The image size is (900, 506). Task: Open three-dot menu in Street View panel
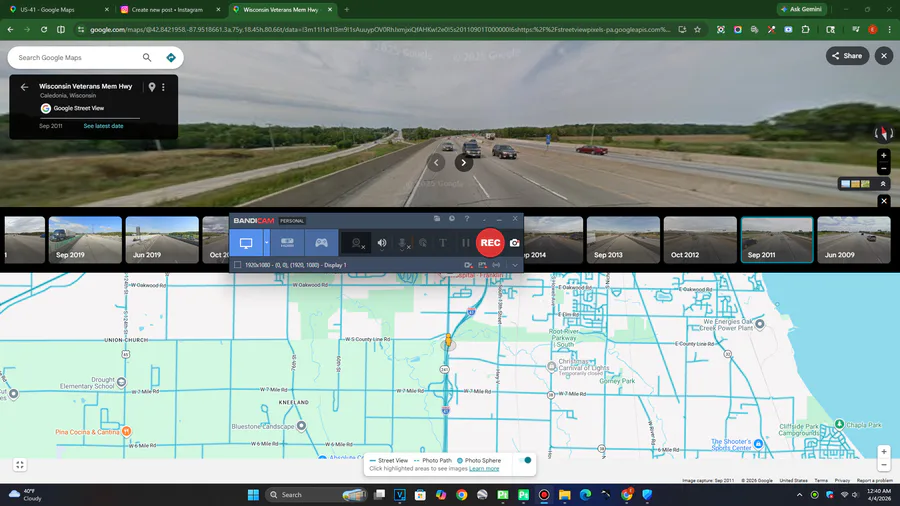coord(164,87)
